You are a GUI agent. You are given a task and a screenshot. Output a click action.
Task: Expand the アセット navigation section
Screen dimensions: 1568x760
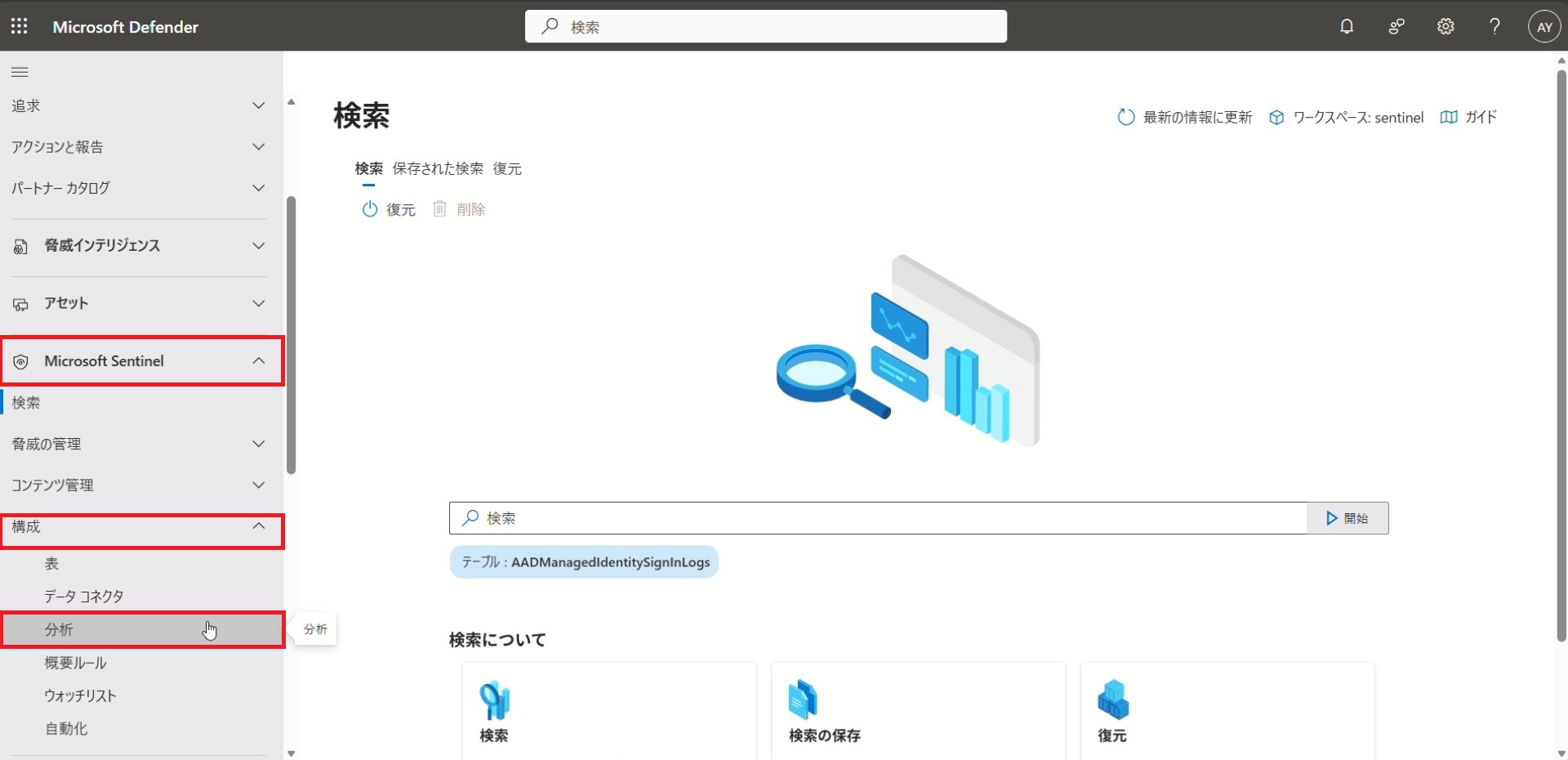pyautogui.click(x=139, y=303)
